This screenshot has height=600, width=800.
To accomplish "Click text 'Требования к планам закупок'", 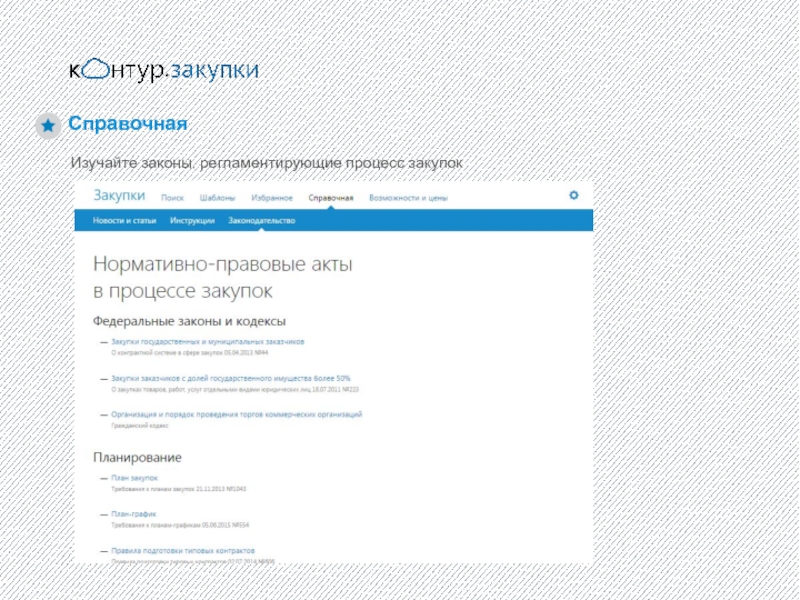I will coord(153,489).
